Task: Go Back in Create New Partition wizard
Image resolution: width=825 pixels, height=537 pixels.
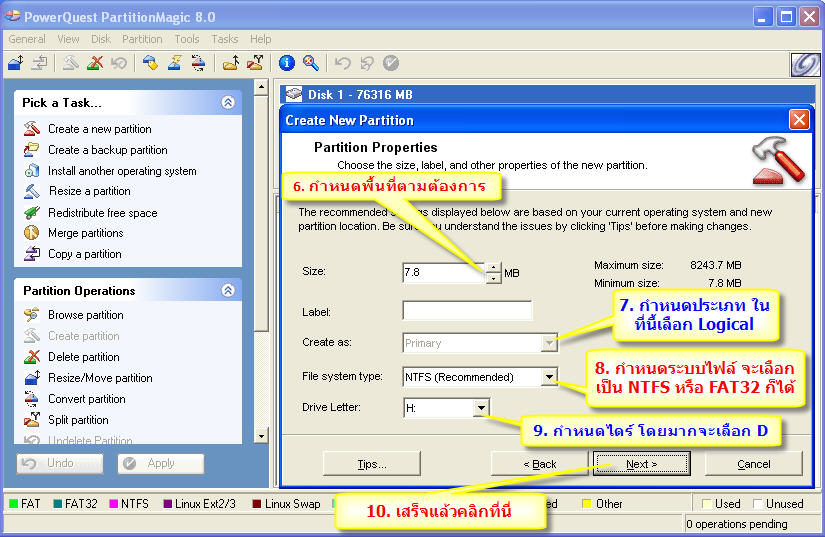Action: click(539, 464)
